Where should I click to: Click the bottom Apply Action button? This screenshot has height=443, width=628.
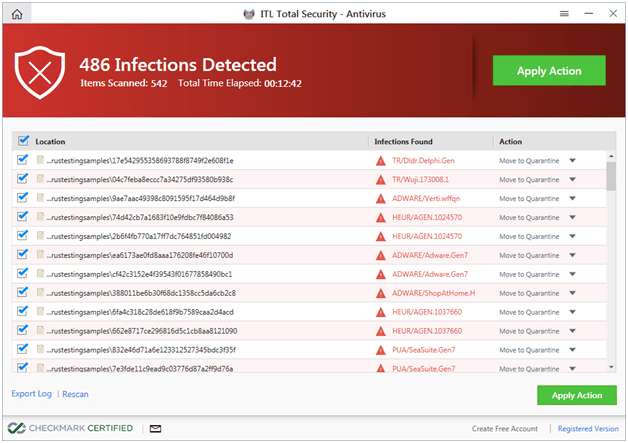[577, 395]
